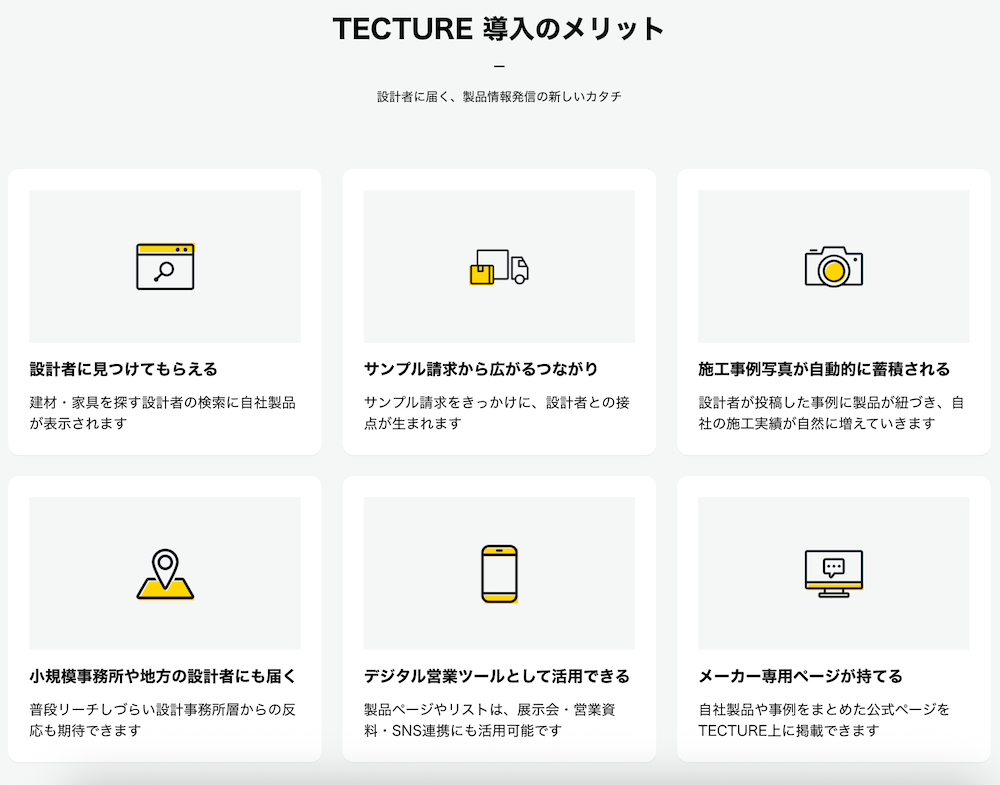Viewport: 1000px width, 785px height.
Task: Click description starting with 普段リーチしづらい
Action: coord(163,719)
